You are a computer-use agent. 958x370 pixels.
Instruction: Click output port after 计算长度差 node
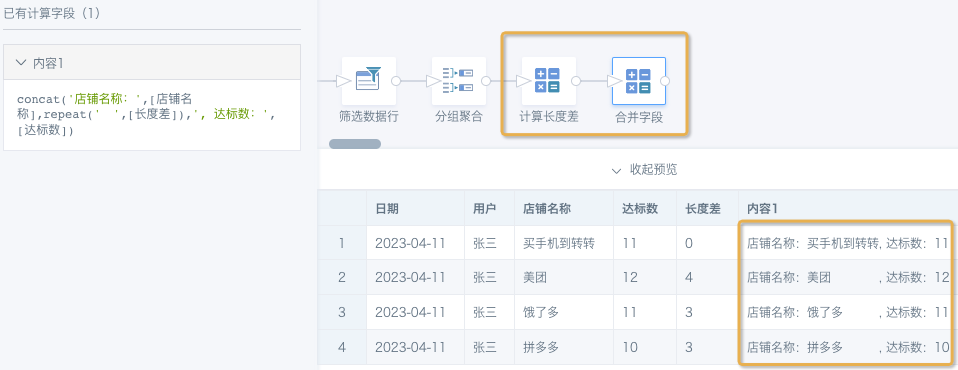(x=576, y=81)
